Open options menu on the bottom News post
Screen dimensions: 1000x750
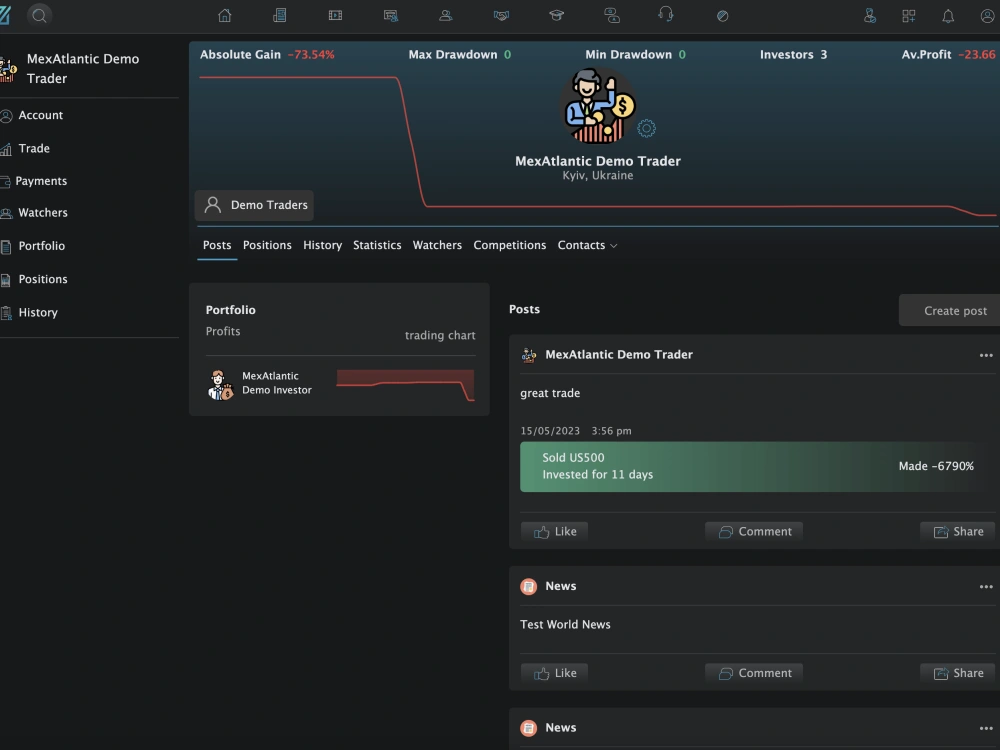[986, 728]
